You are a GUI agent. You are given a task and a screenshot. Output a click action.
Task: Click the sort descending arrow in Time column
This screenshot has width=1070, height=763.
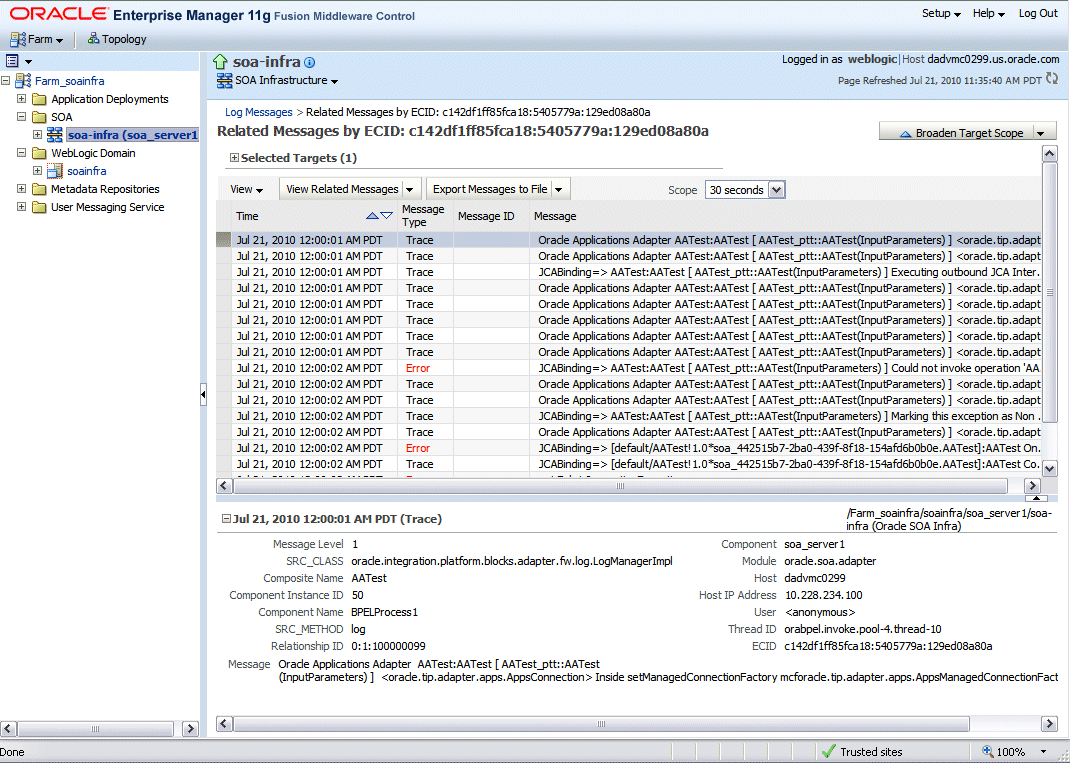point(387,216)
